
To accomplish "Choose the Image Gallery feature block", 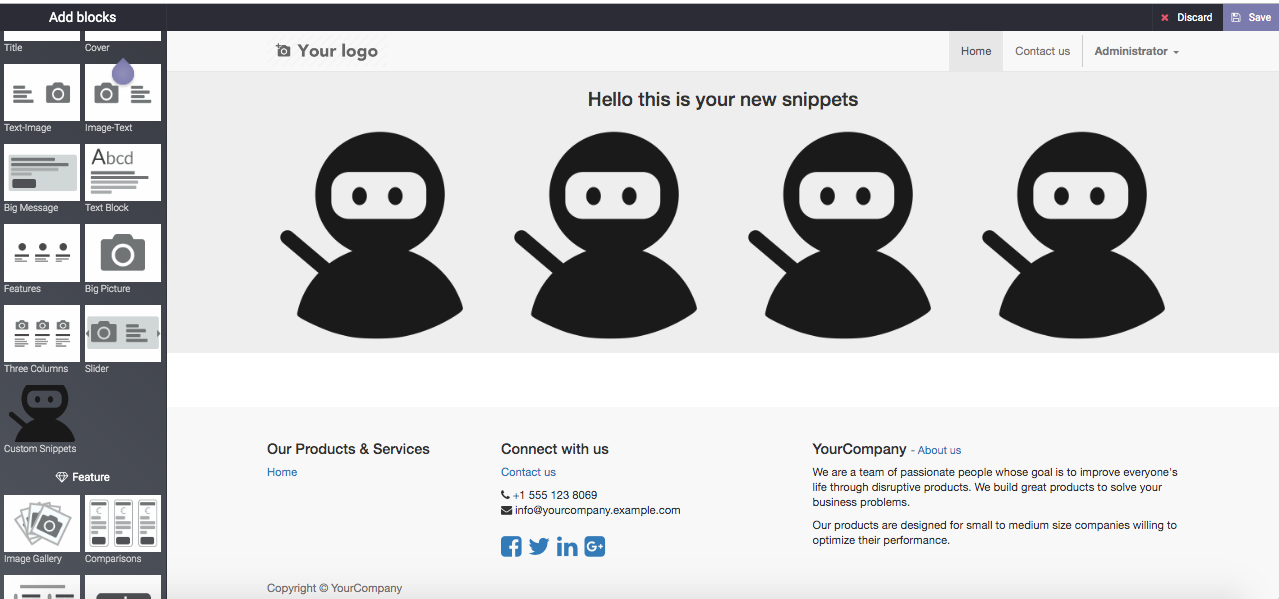I will 42,523.
